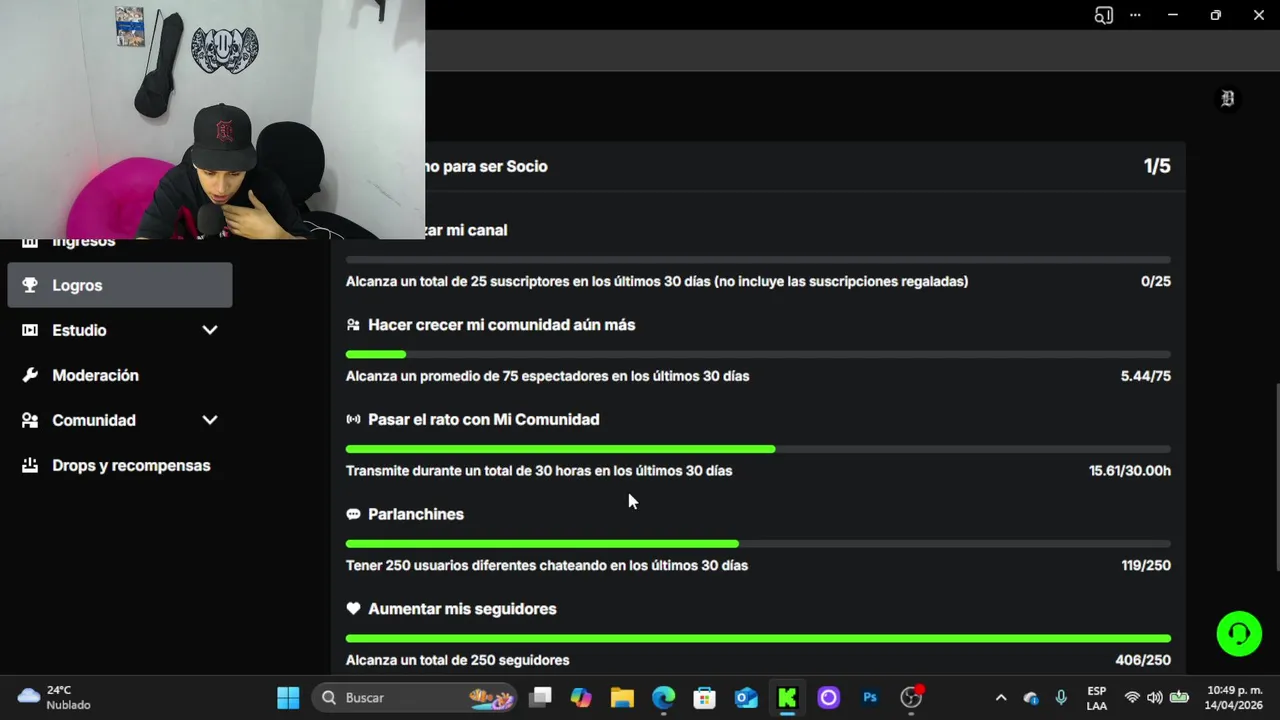Click the wrench icon beside Moderación
This screenshot has height=720, width=1280.
point(30,375)
